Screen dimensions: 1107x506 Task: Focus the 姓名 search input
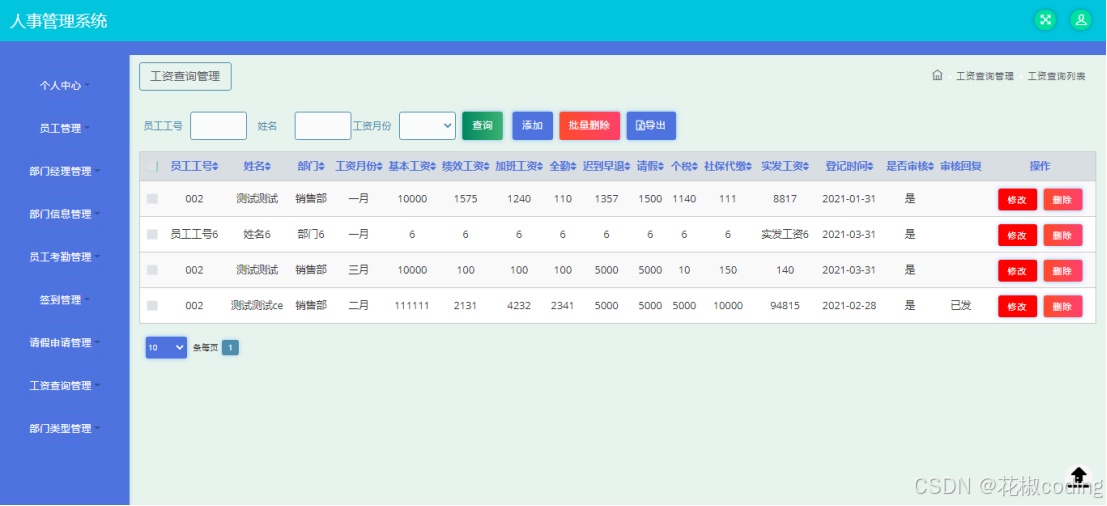coord(323,126)
